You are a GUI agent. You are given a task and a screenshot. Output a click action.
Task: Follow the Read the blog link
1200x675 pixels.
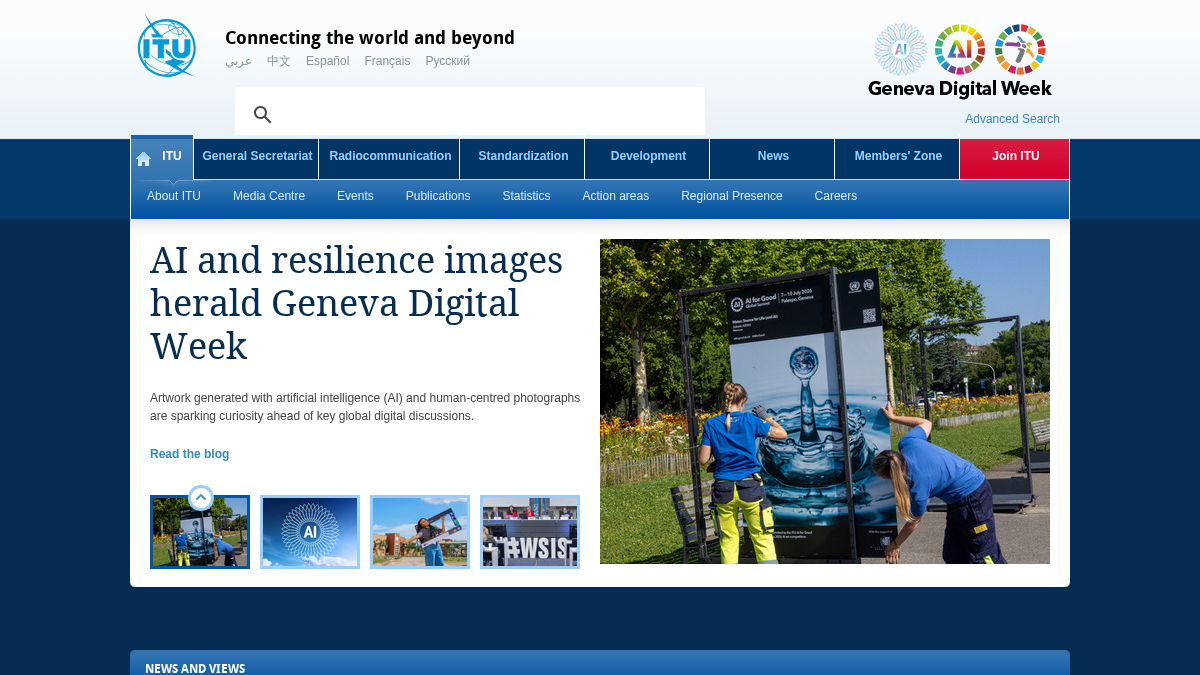[190, 454]
